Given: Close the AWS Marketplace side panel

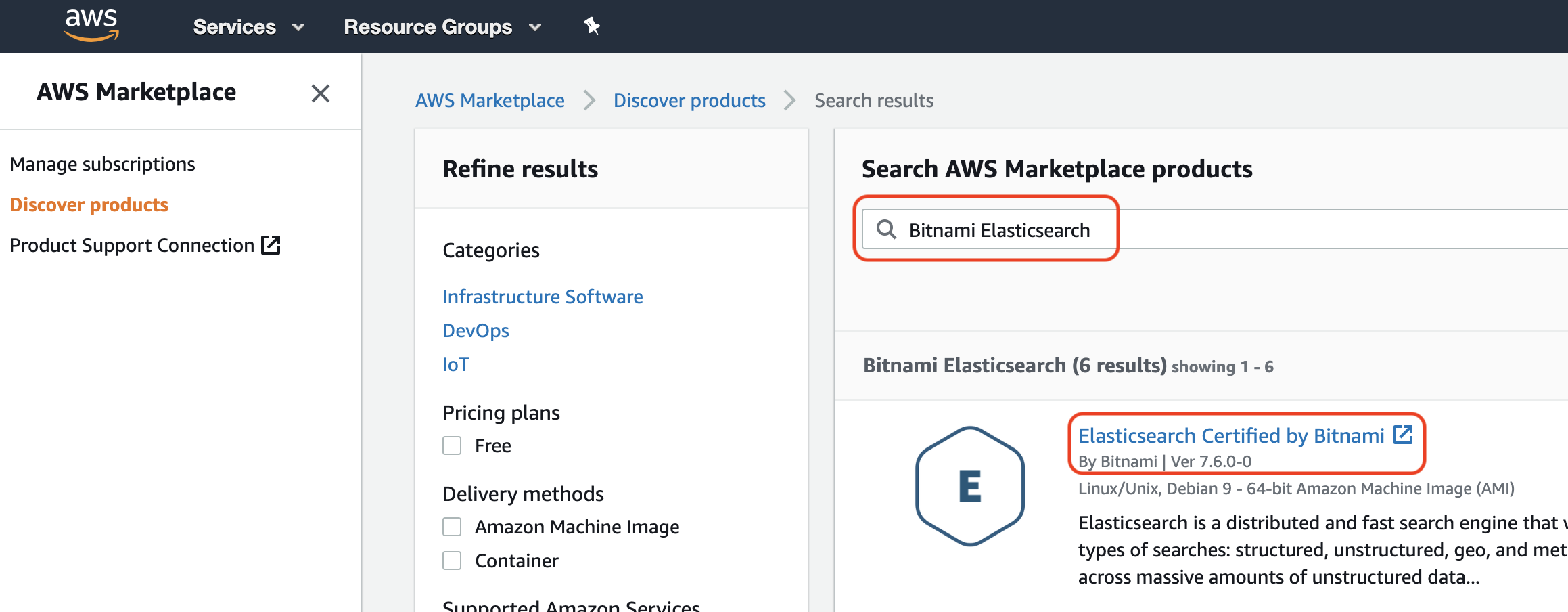Looking at the screenshot, I should coord(321,93).
